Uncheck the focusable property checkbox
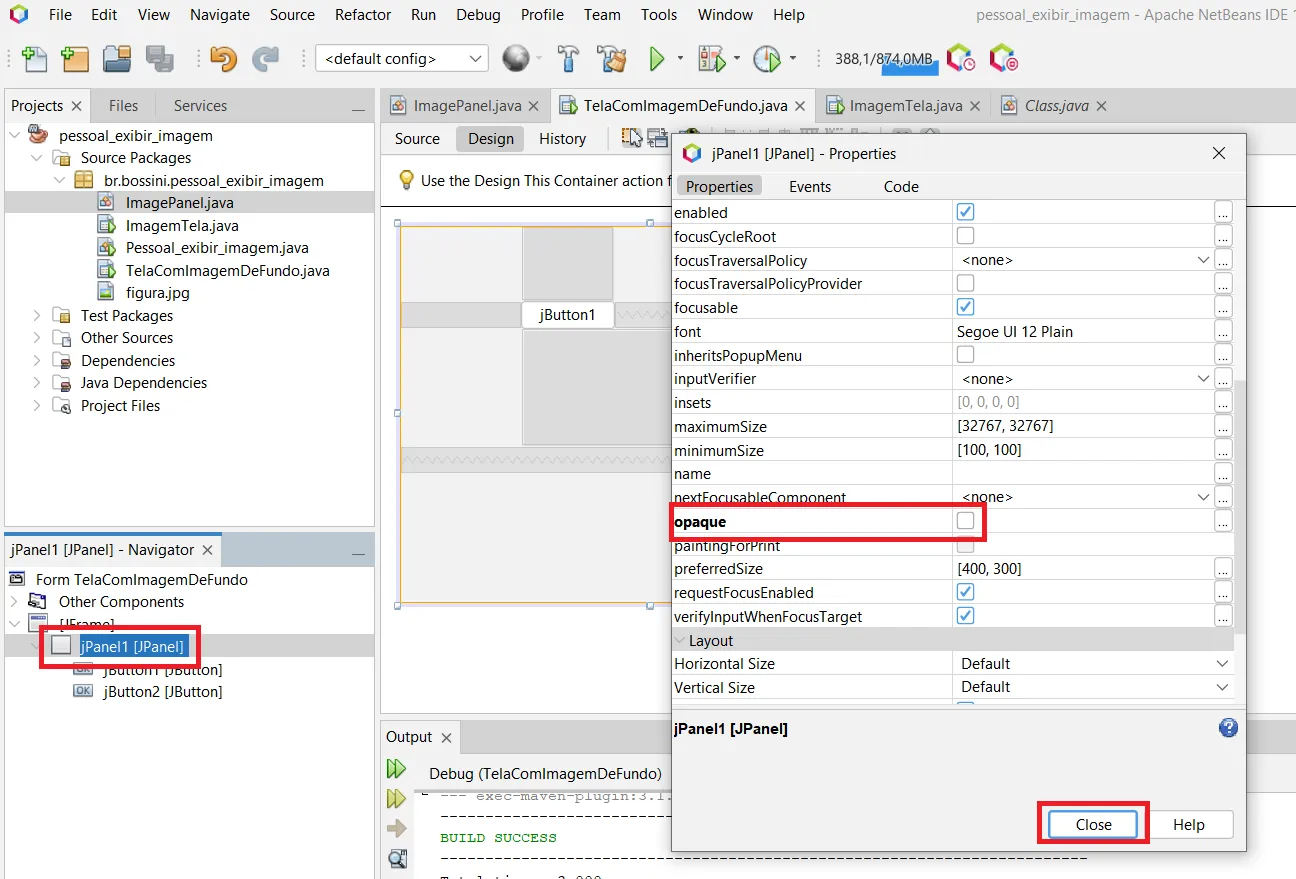 pos(965,307)
